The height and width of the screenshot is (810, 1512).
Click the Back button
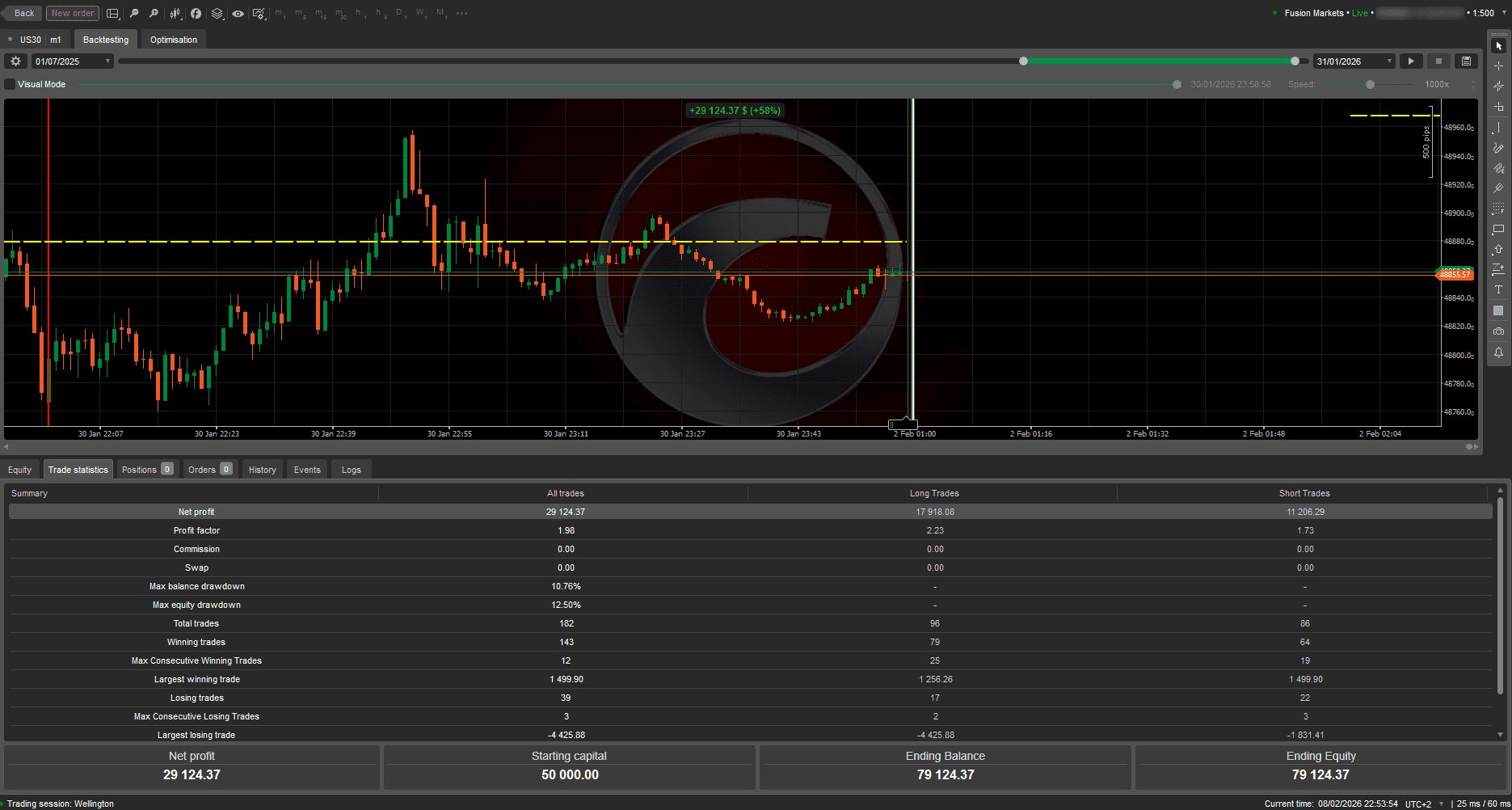[x=22, y=13]
